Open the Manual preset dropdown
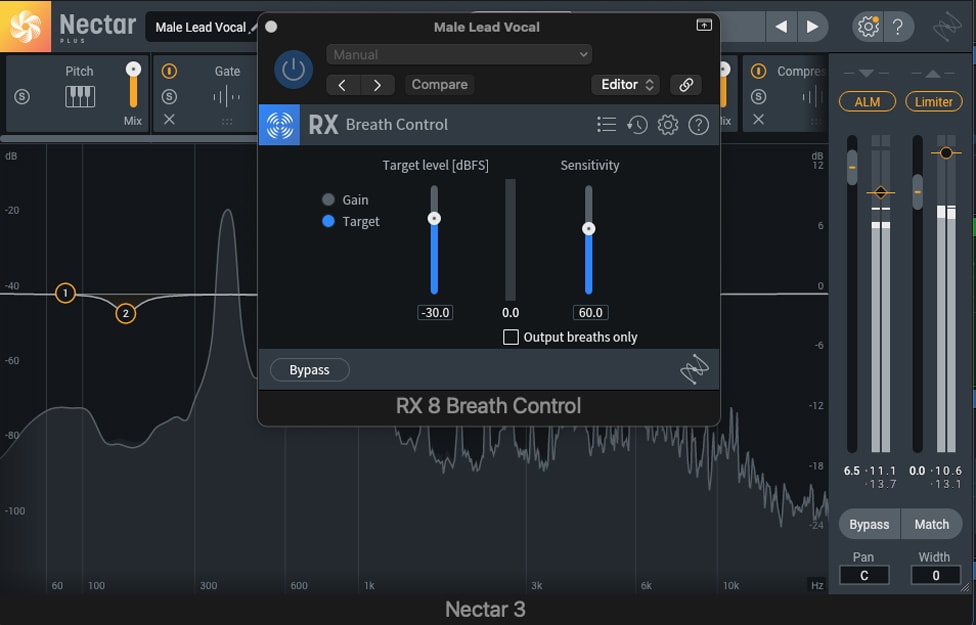This screenshot has width=976, height=625. pyautogui.click(x=459, y=54)
